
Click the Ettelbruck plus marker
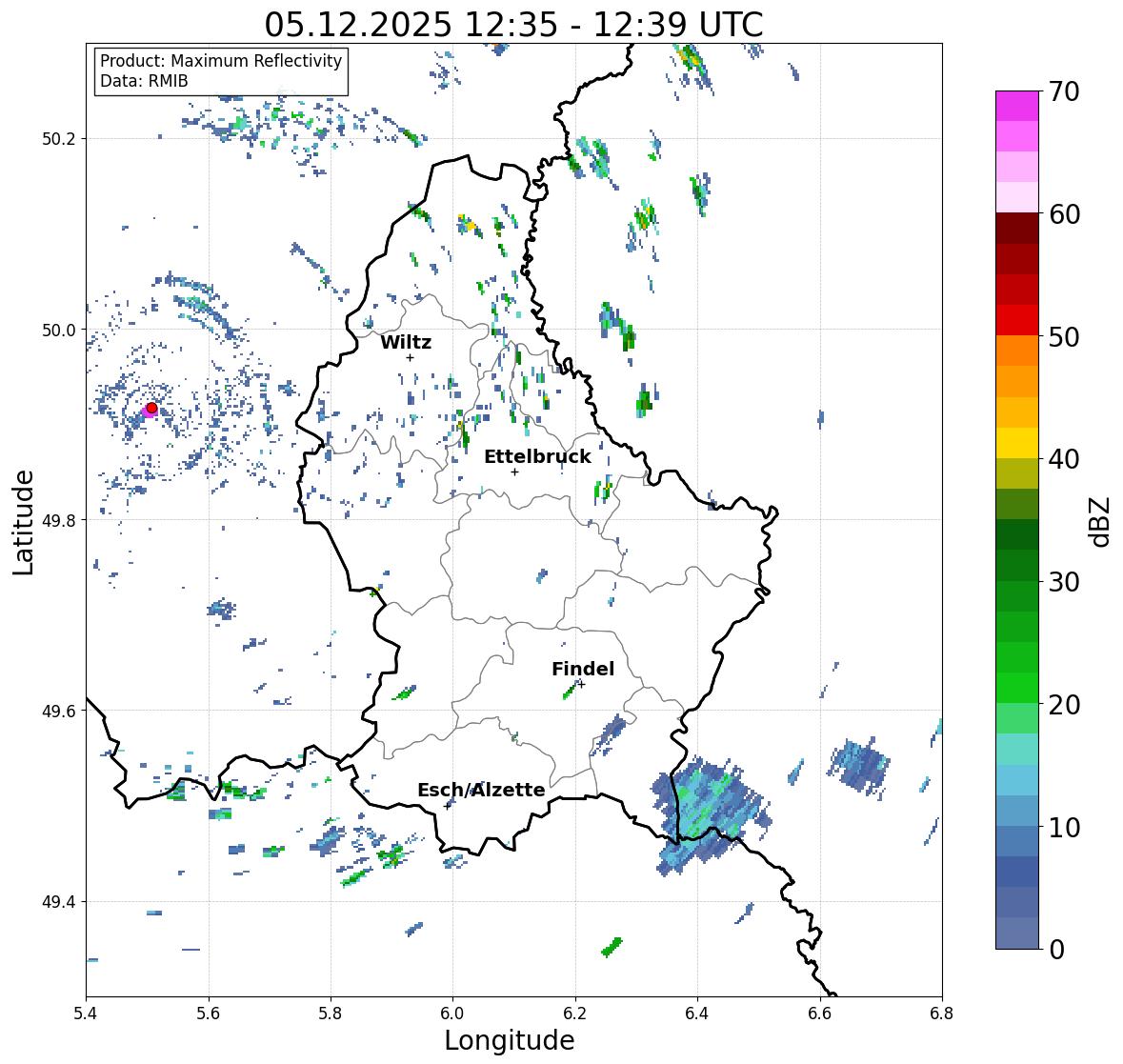(x=514, y=472)
